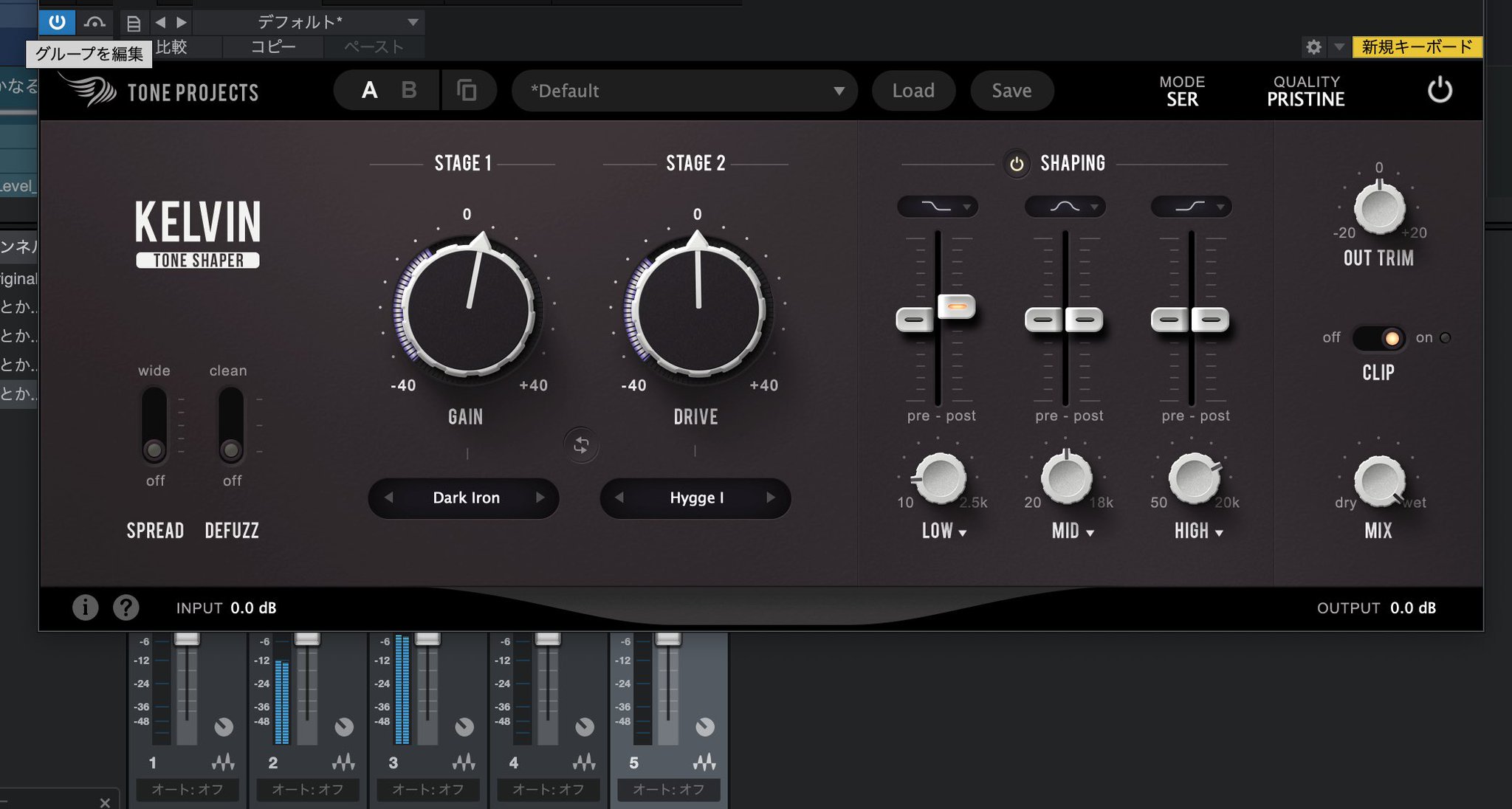This screenshot has width=1512, height=809.
Task: Toggle the Clip on/off switch
Action: point(1378,338)
